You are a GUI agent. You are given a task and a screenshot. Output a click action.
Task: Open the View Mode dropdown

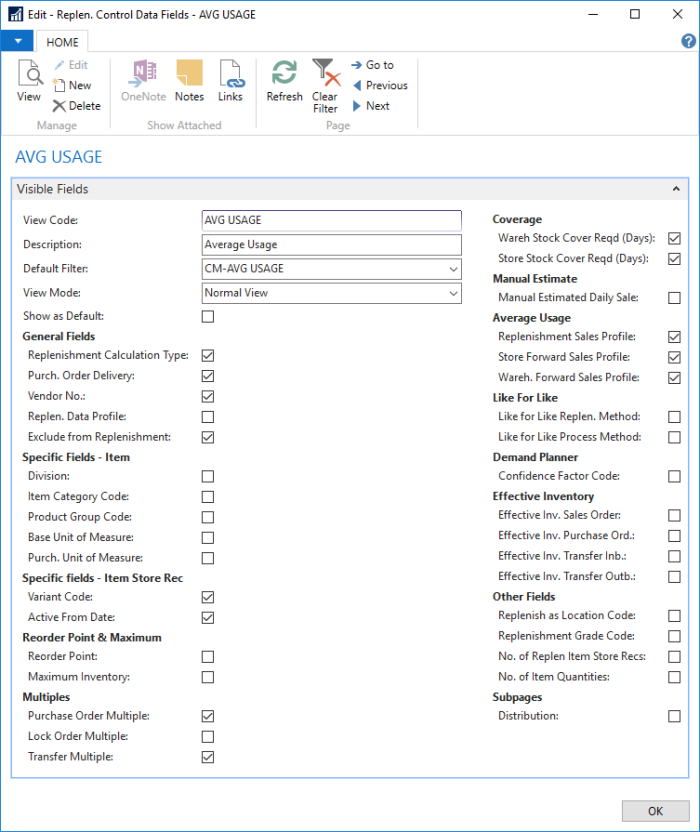[x=454, y=294]
